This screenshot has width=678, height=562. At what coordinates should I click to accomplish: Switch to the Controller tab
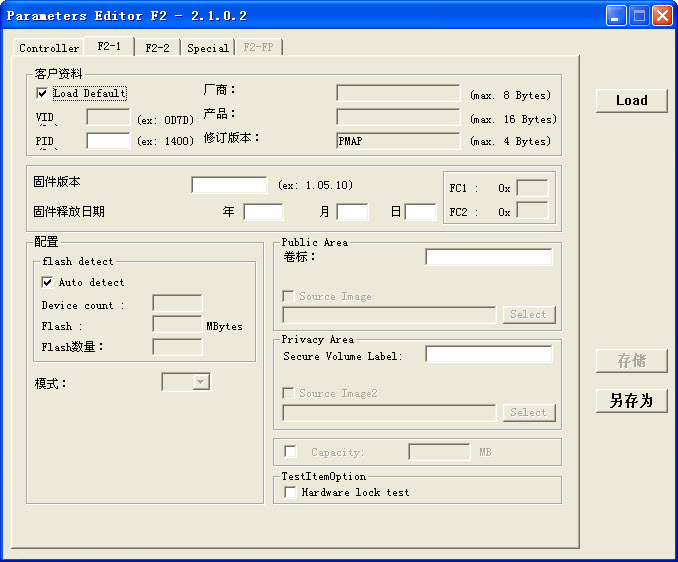(49, 48)
